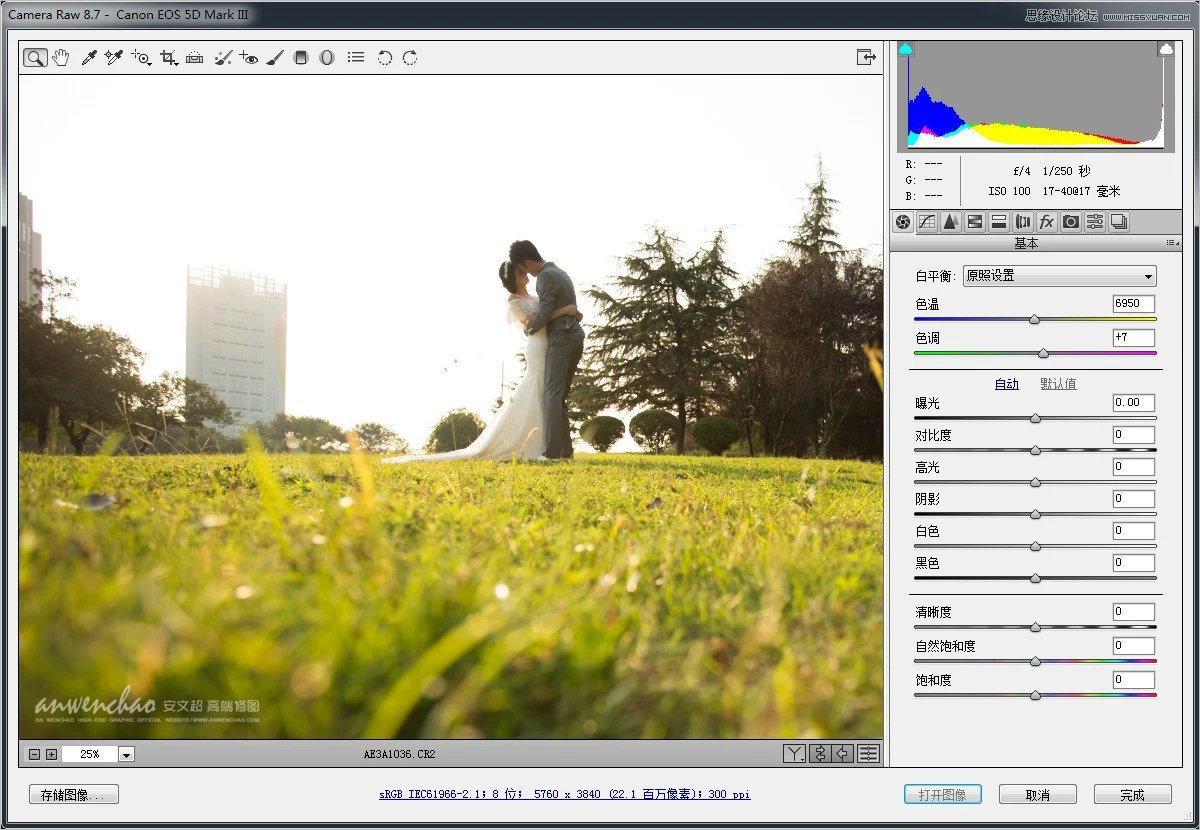Open the 白平衡 white balance dropdown
1200x830 pixels.
pos(1059,276)
